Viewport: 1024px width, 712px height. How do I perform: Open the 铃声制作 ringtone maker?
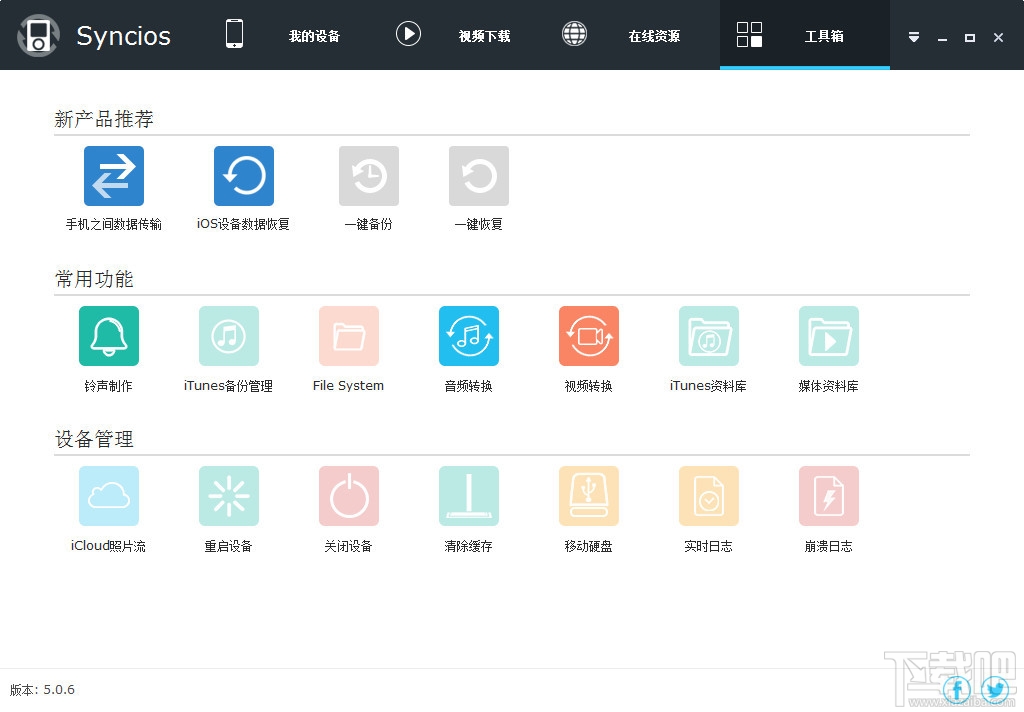pyautogui.click(x=108, y=336)
